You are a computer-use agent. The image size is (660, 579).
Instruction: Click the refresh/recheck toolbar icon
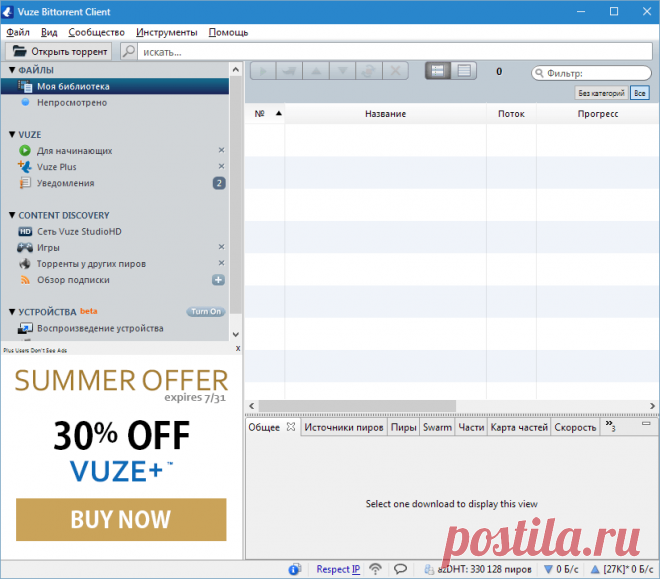[369, 71]
